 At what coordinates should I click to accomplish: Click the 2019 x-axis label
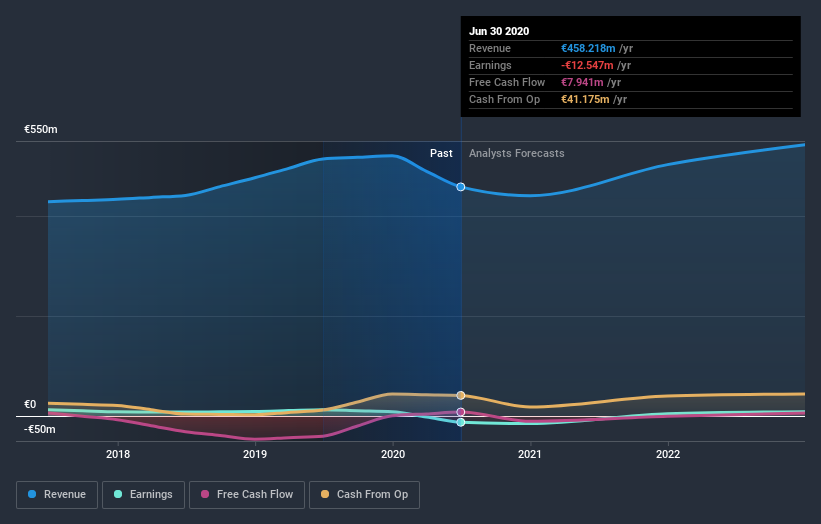(x=255, y=454)
